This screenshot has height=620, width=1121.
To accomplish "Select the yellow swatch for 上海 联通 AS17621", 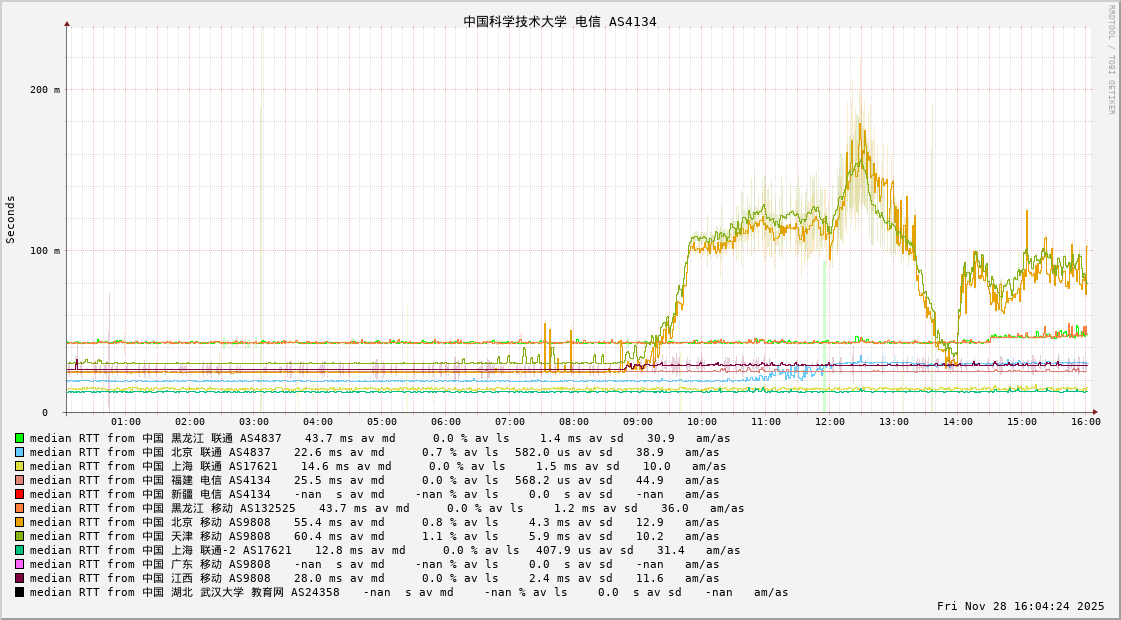I will tap(19, 466).
